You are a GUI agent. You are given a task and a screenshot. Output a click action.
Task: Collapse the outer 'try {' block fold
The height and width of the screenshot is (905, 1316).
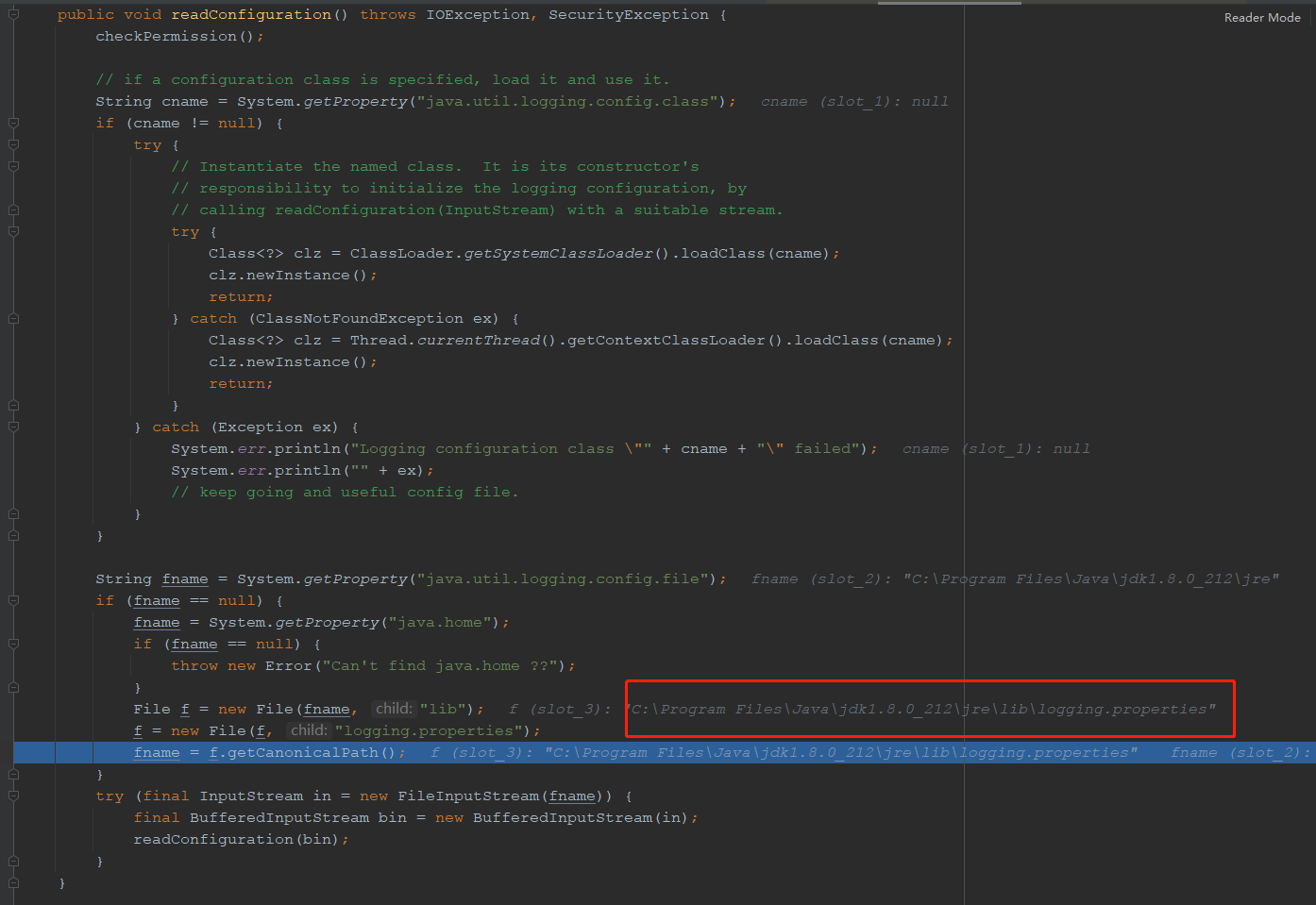point(13,144)
